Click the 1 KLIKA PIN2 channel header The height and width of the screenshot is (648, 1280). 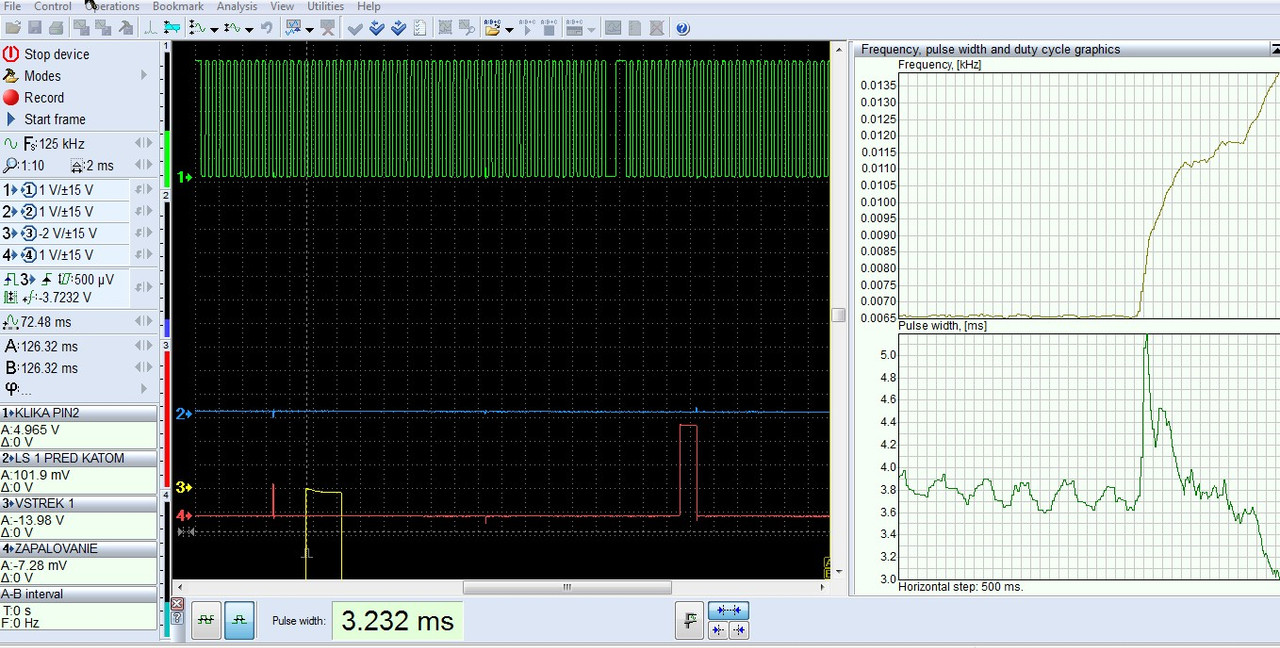tap(78, 413)
